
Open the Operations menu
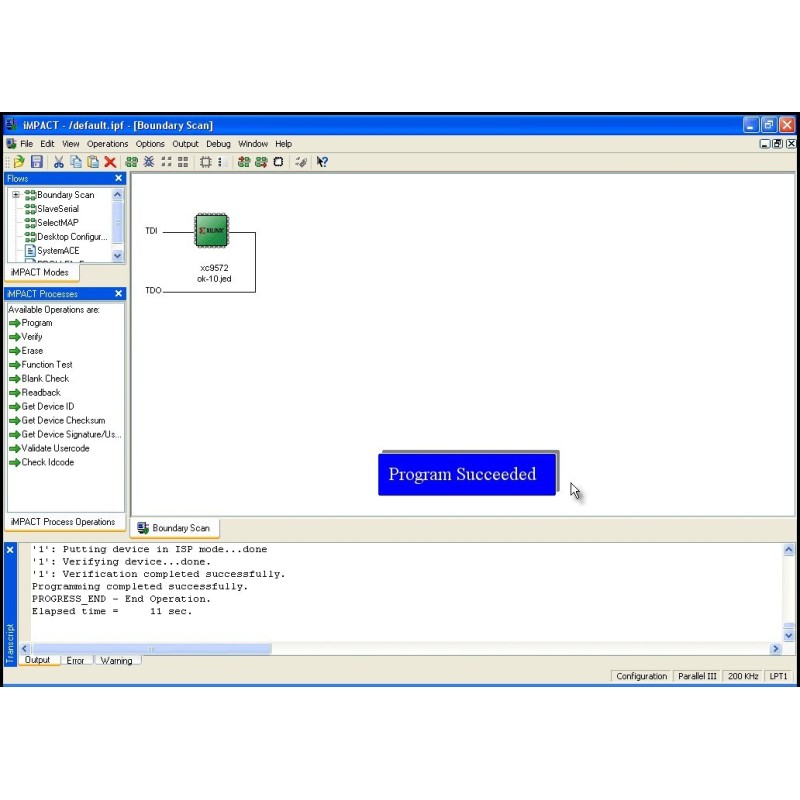[108, 144]
